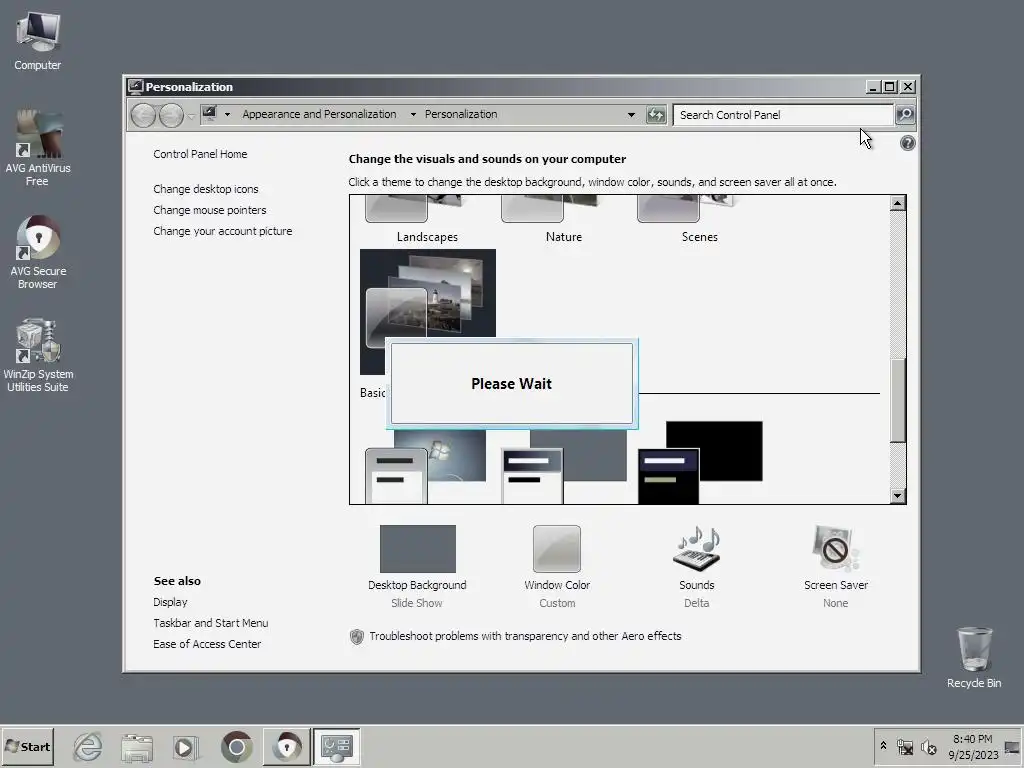Open the address bar history dropdown
This screenshot has height=768, width=1024.
(x=631, y=115)
